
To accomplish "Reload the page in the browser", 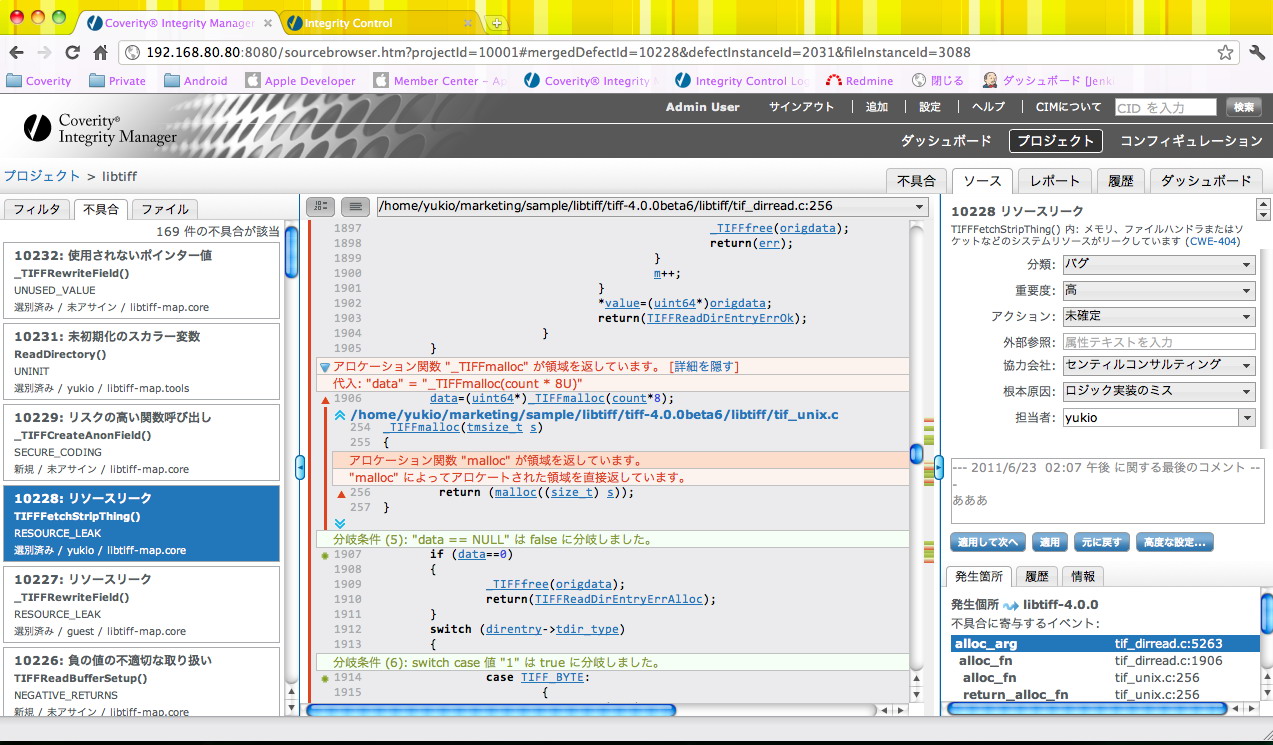I will click(x=72, y=50).
